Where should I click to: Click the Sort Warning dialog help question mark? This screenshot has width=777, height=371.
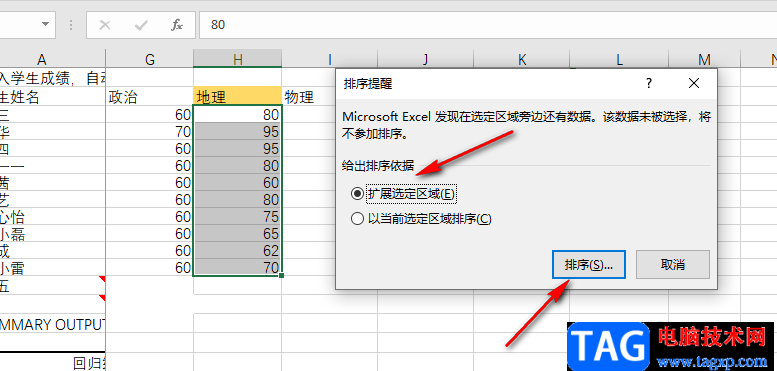pyautogui.click(x=649, y=83)
